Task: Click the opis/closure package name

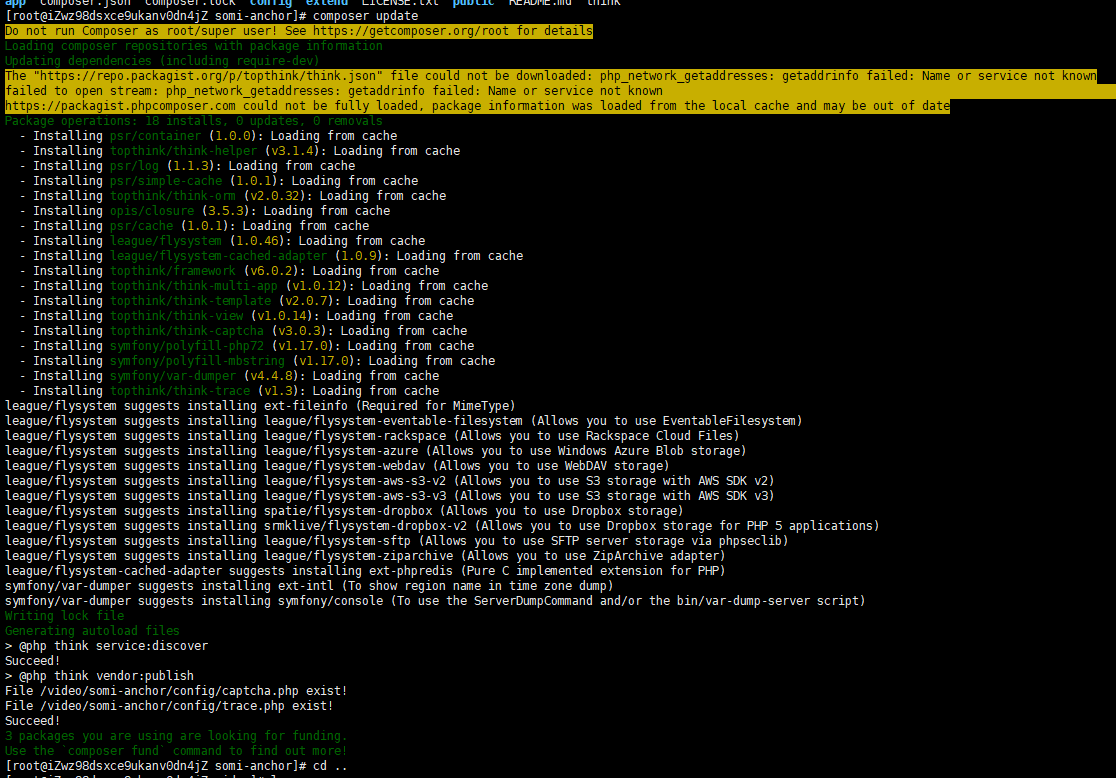Action: 152,211
